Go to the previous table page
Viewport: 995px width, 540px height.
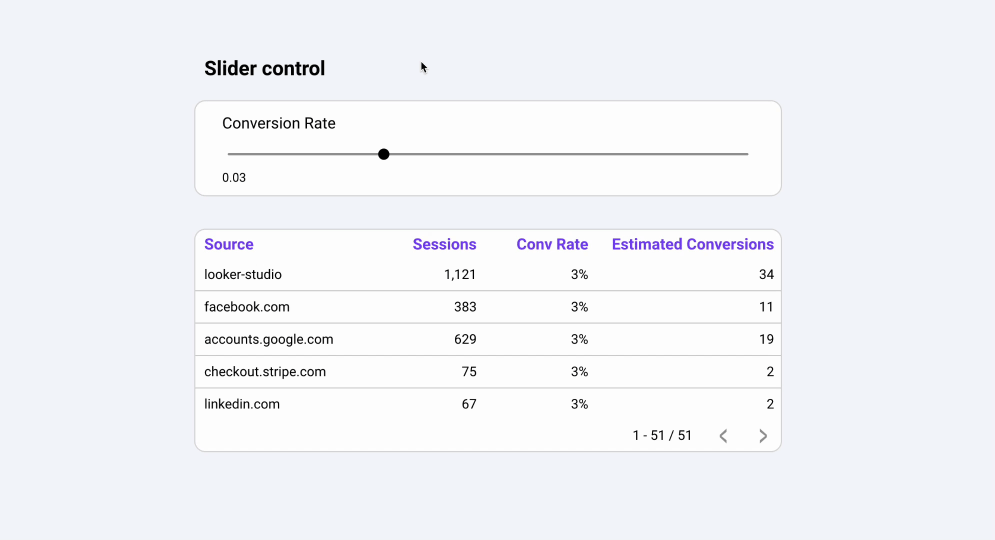coord(723,436)
